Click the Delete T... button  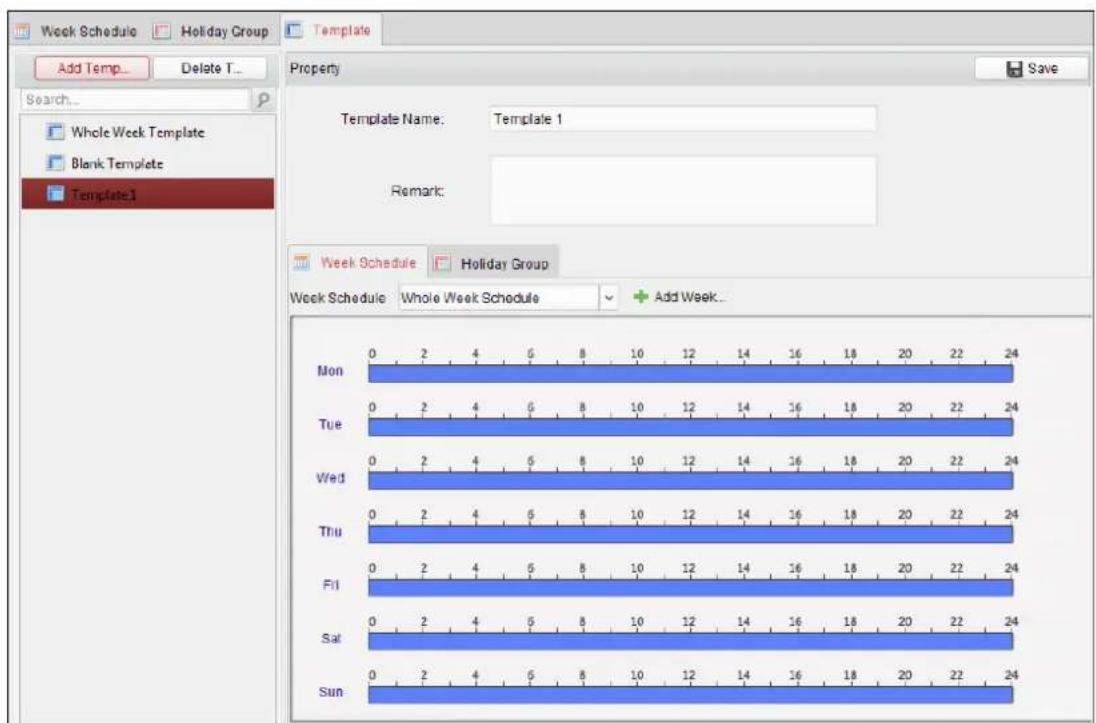click(x=210, y=68)
